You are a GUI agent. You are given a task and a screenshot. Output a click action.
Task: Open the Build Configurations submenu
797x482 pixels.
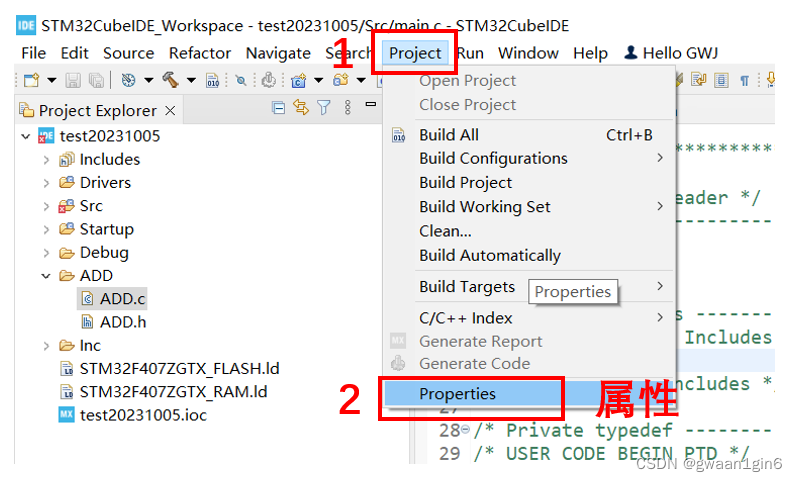tap(529, 158)
